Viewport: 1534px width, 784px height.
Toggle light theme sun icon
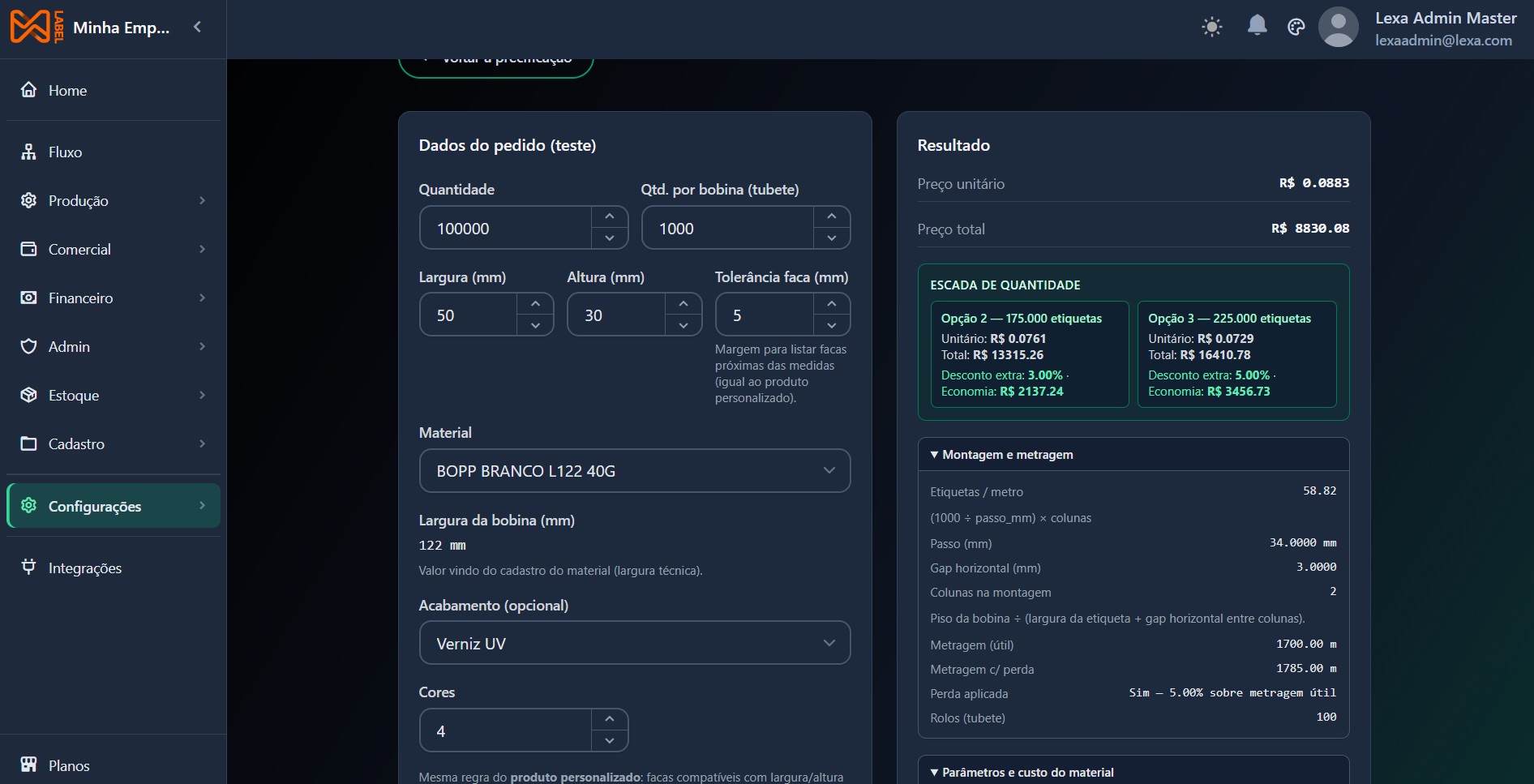1212,27
